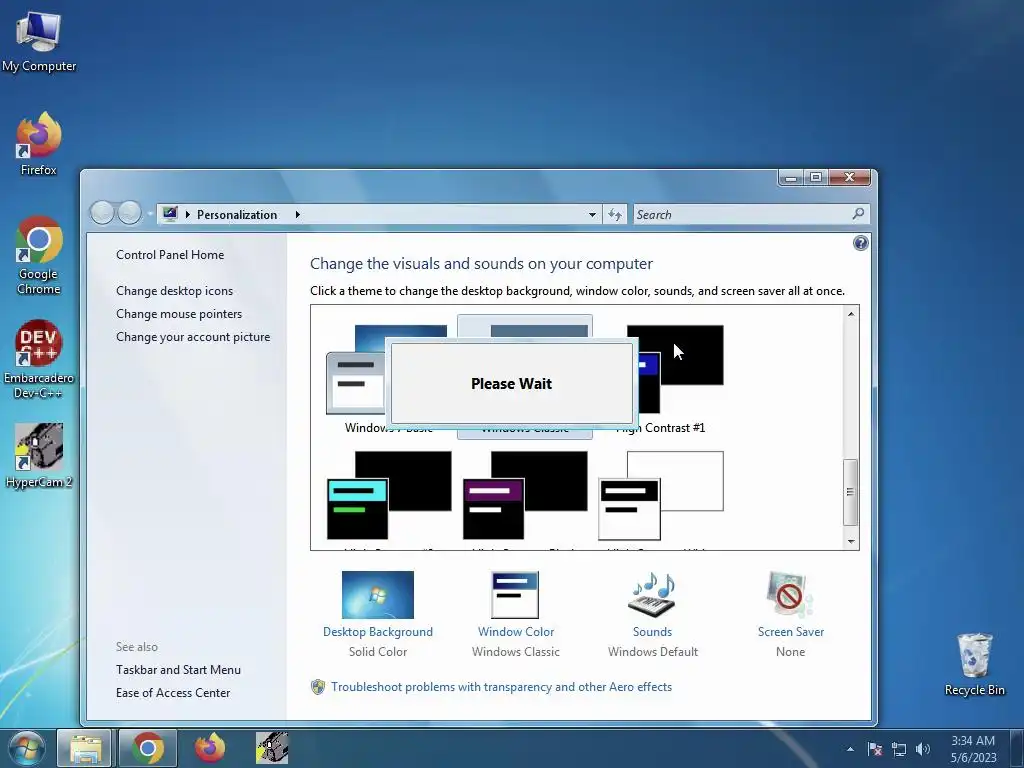
Task: Launch Firefox from the desktop shortcut
Action: pos(39,144)
